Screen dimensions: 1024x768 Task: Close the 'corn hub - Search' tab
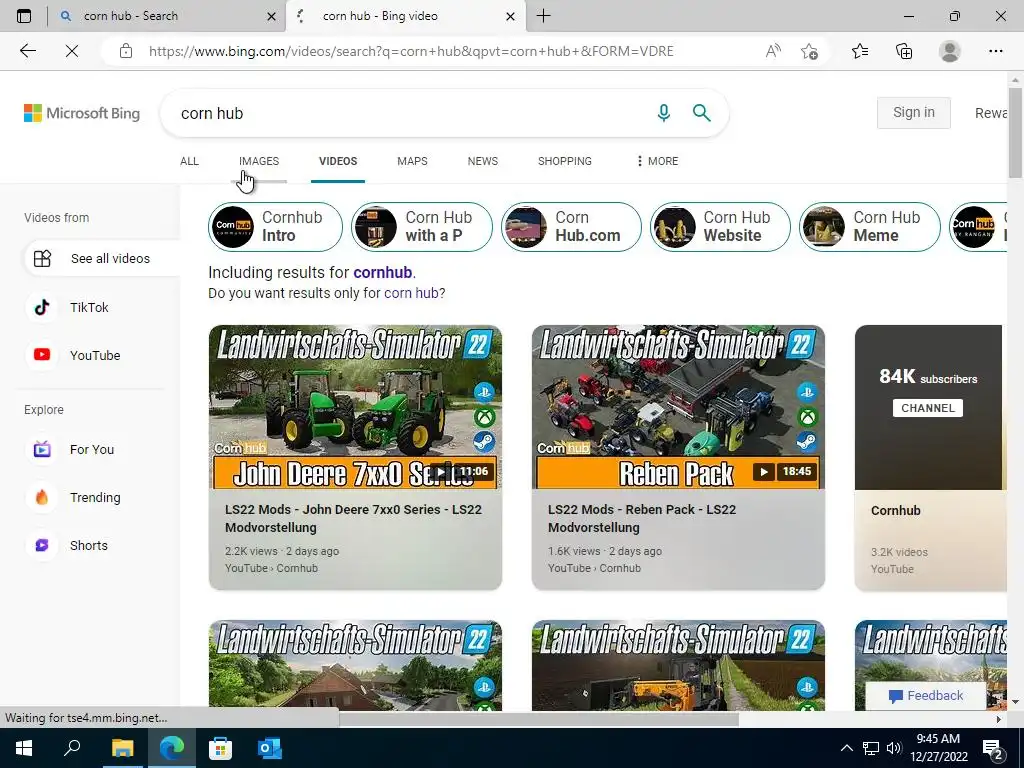click(x=272, y=16)
